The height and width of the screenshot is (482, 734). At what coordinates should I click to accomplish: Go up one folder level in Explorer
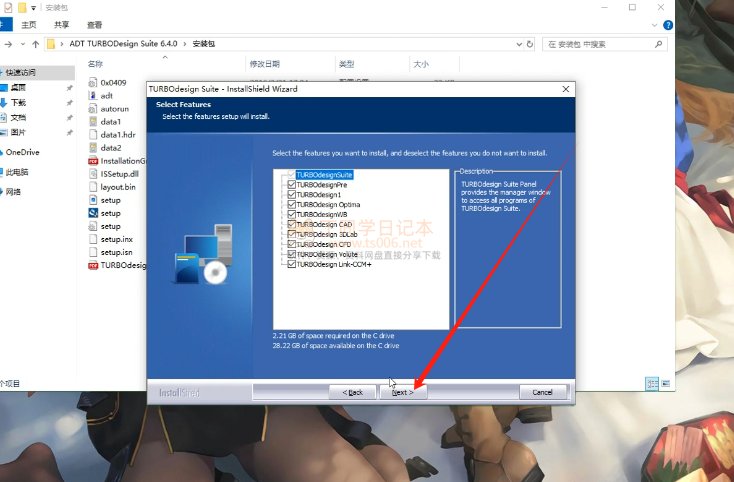point(36,44)
